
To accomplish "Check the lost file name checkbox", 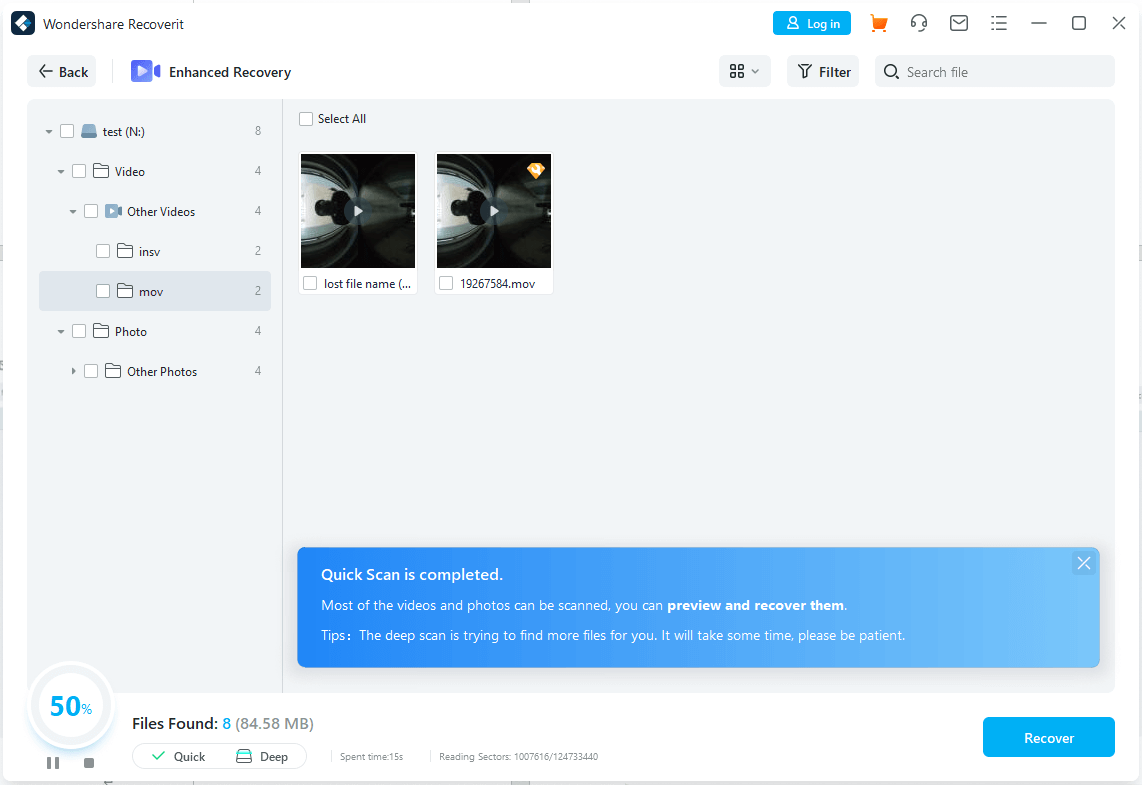I will click(x=310, y=283).
